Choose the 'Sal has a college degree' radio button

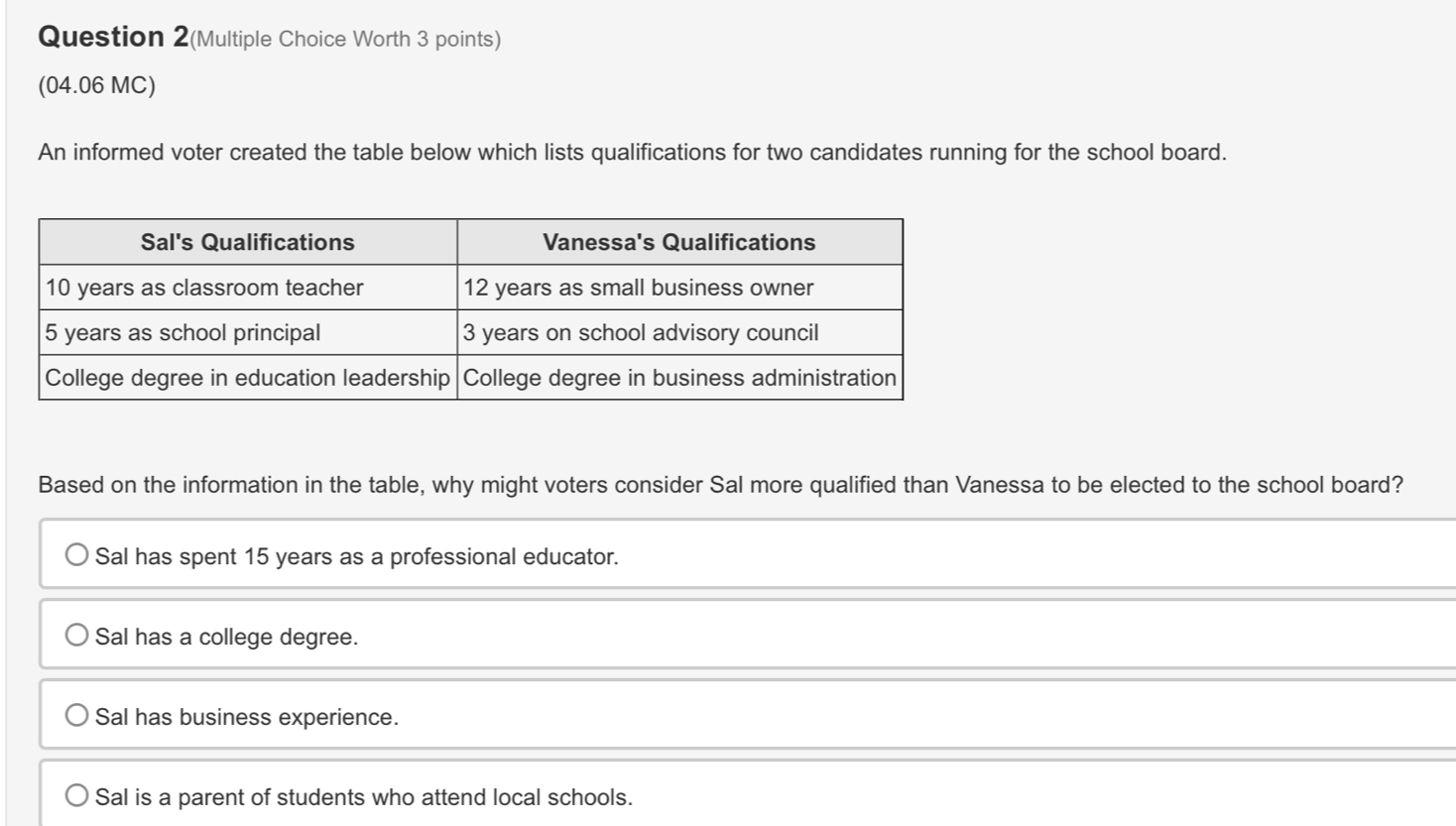pos(76,636)
